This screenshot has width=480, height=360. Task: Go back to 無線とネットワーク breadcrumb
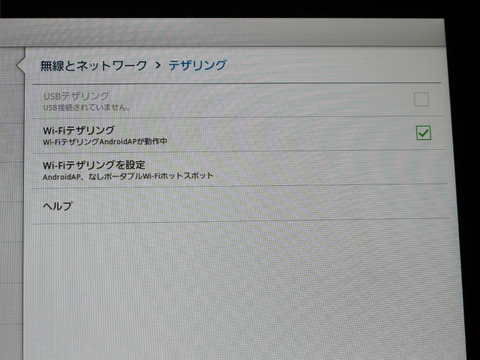[93, 66]
